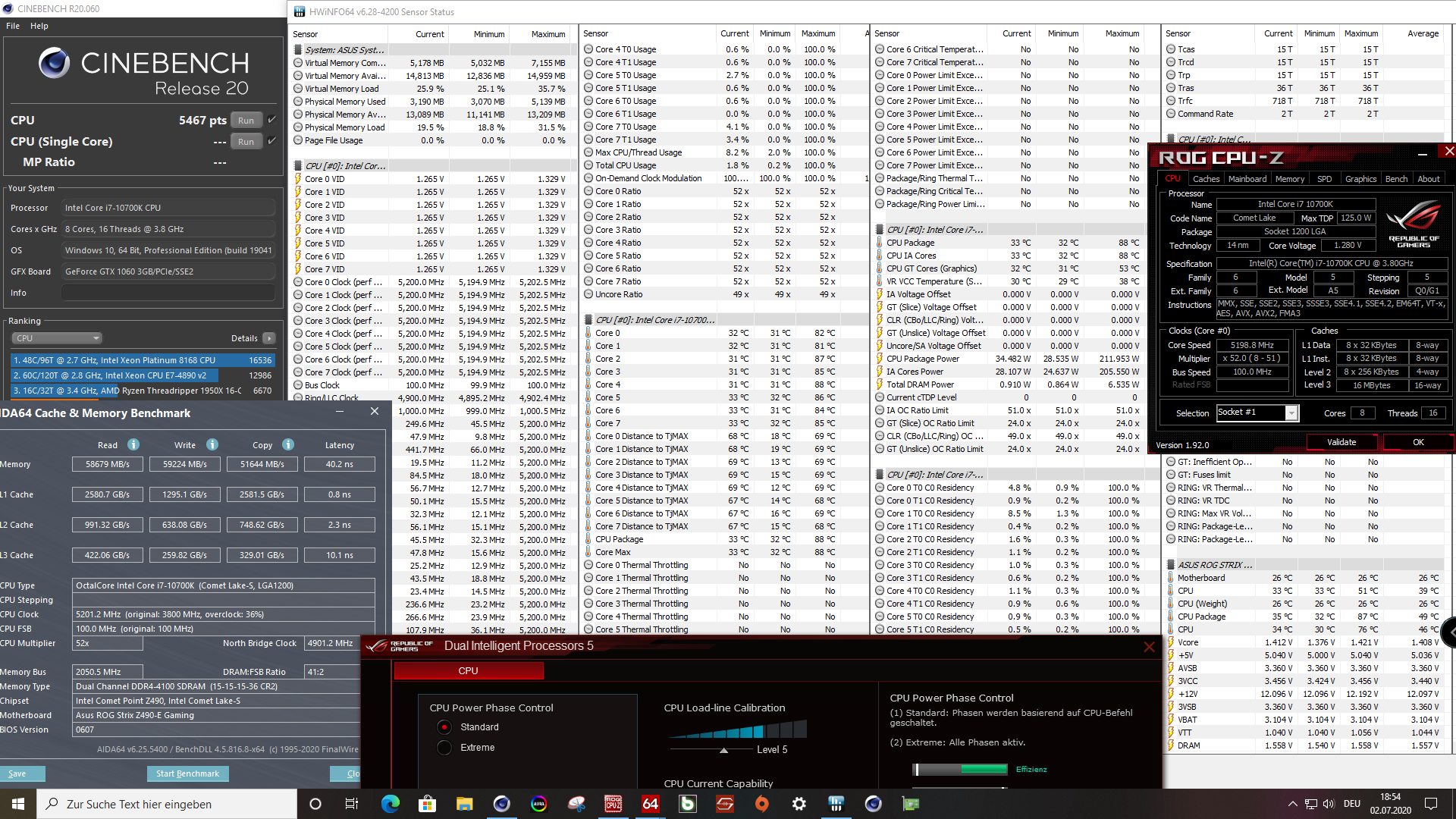Switch to the Memory tab in CPU-Z
This screenshot has width=1456, height=819.
[x=1290, y=179]
